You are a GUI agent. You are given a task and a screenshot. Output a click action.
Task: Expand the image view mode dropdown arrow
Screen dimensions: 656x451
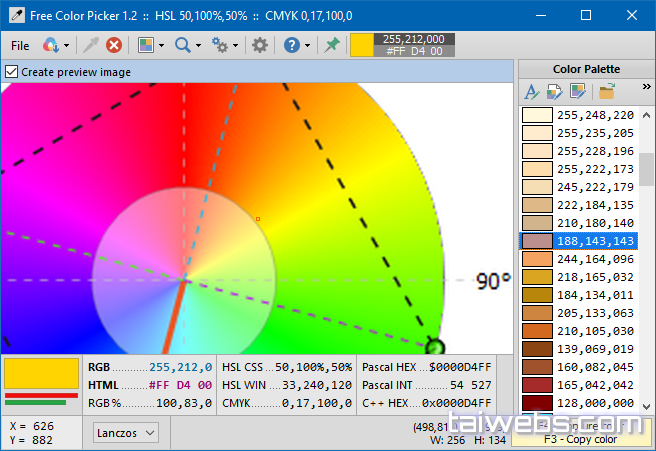click(x=163, y=45)
